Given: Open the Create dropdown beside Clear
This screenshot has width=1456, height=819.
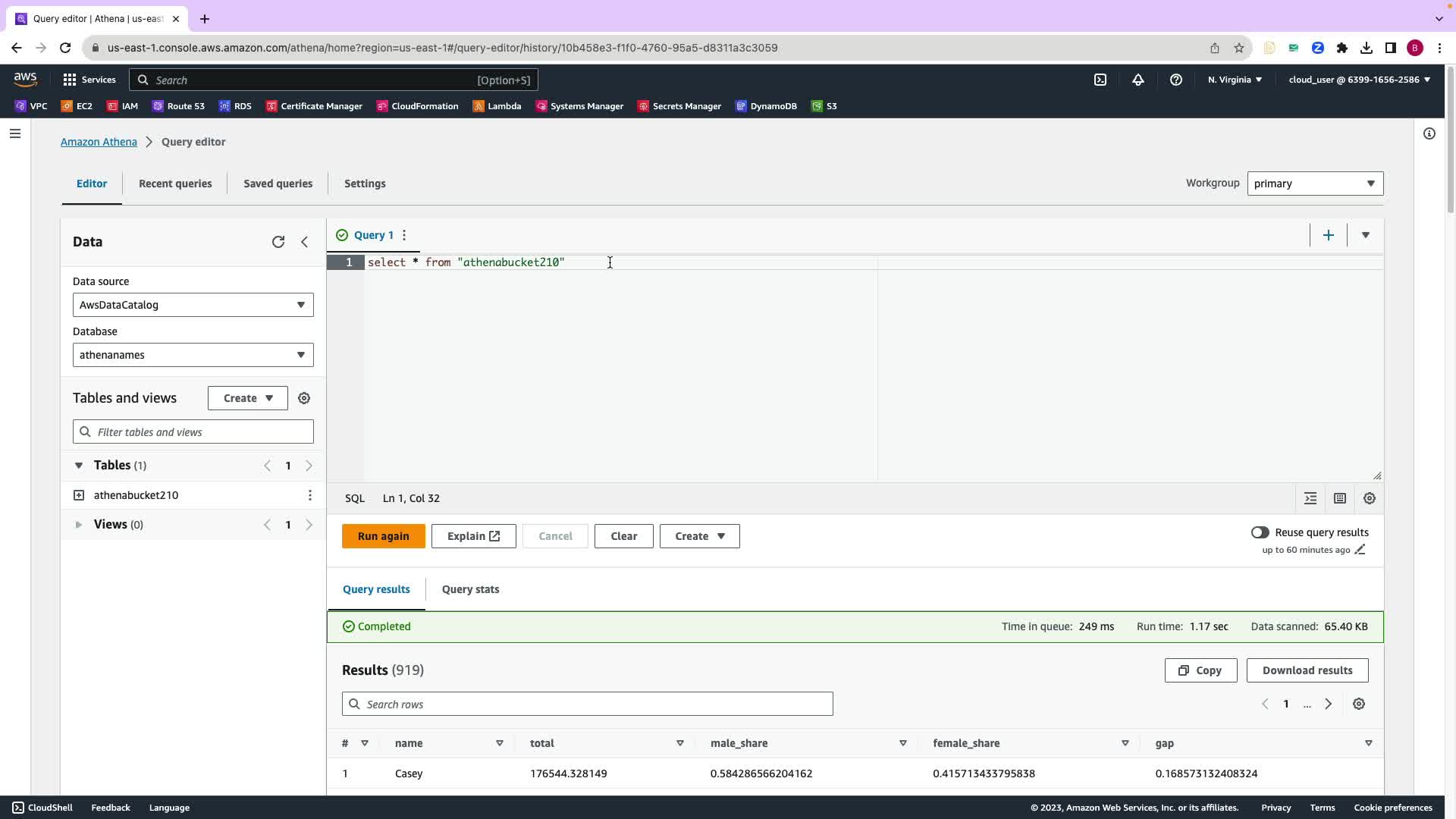Looking at the screenshot, I should [699, 536].
